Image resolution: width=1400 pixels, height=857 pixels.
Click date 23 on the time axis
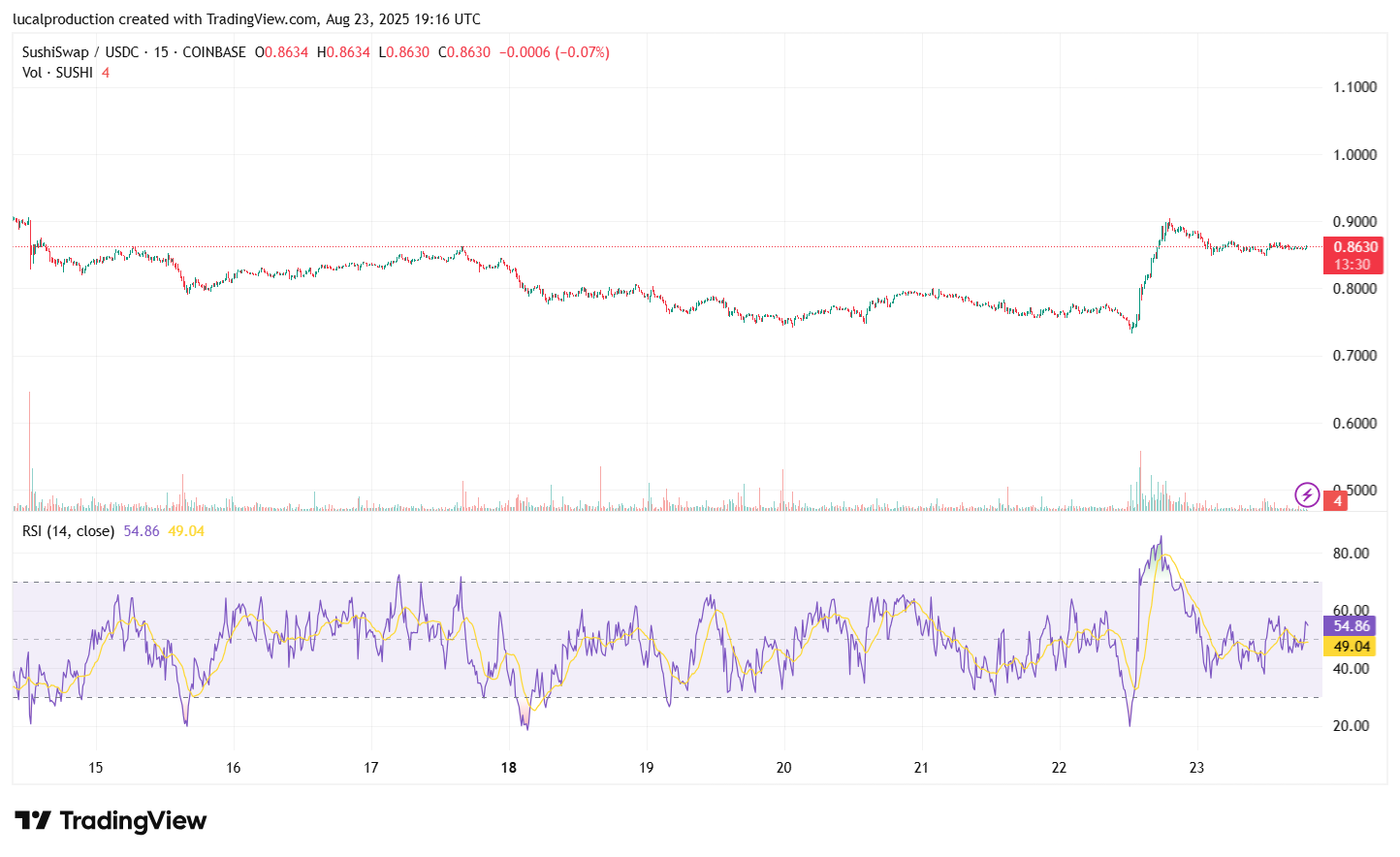click(1196, 768)
